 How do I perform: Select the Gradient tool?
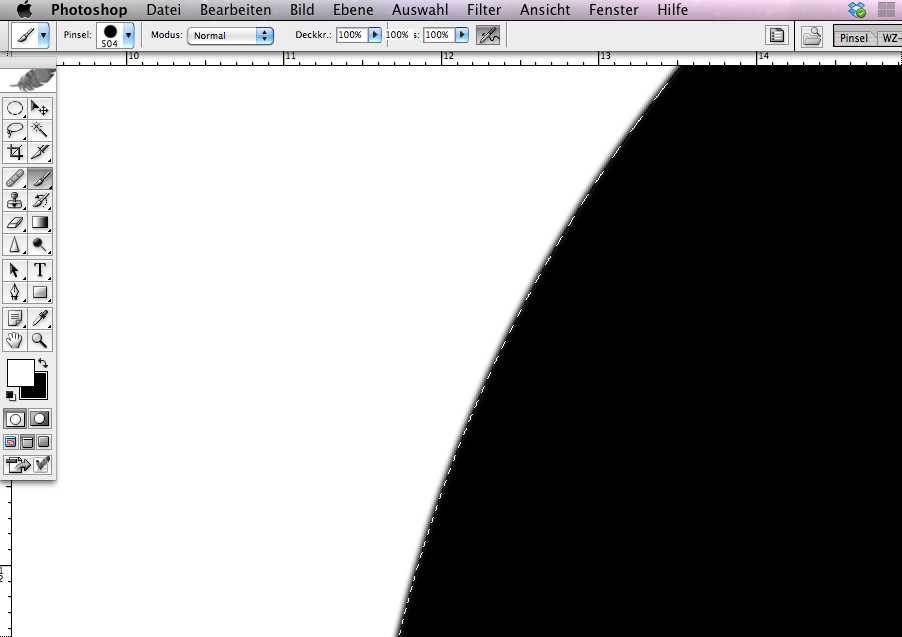(x=40, y=223)
